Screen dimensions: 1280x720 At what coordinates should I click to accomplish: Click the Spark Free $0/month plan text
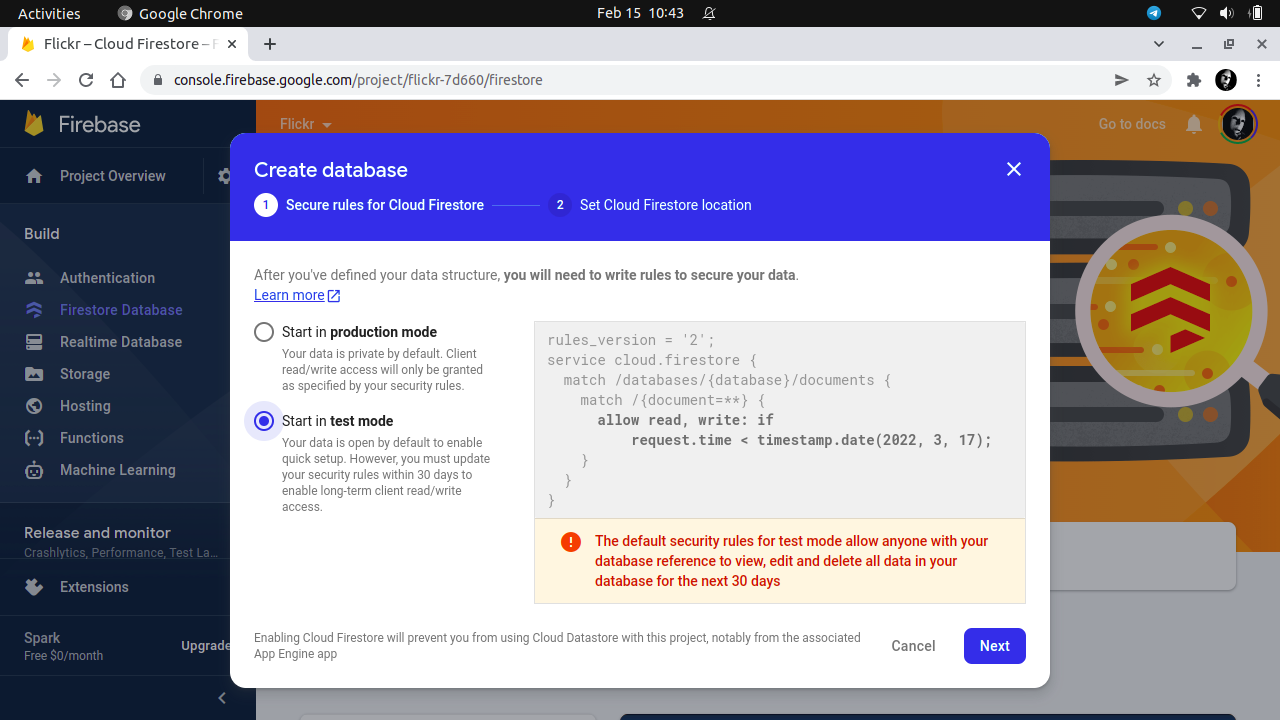click(x=64, y=646)
